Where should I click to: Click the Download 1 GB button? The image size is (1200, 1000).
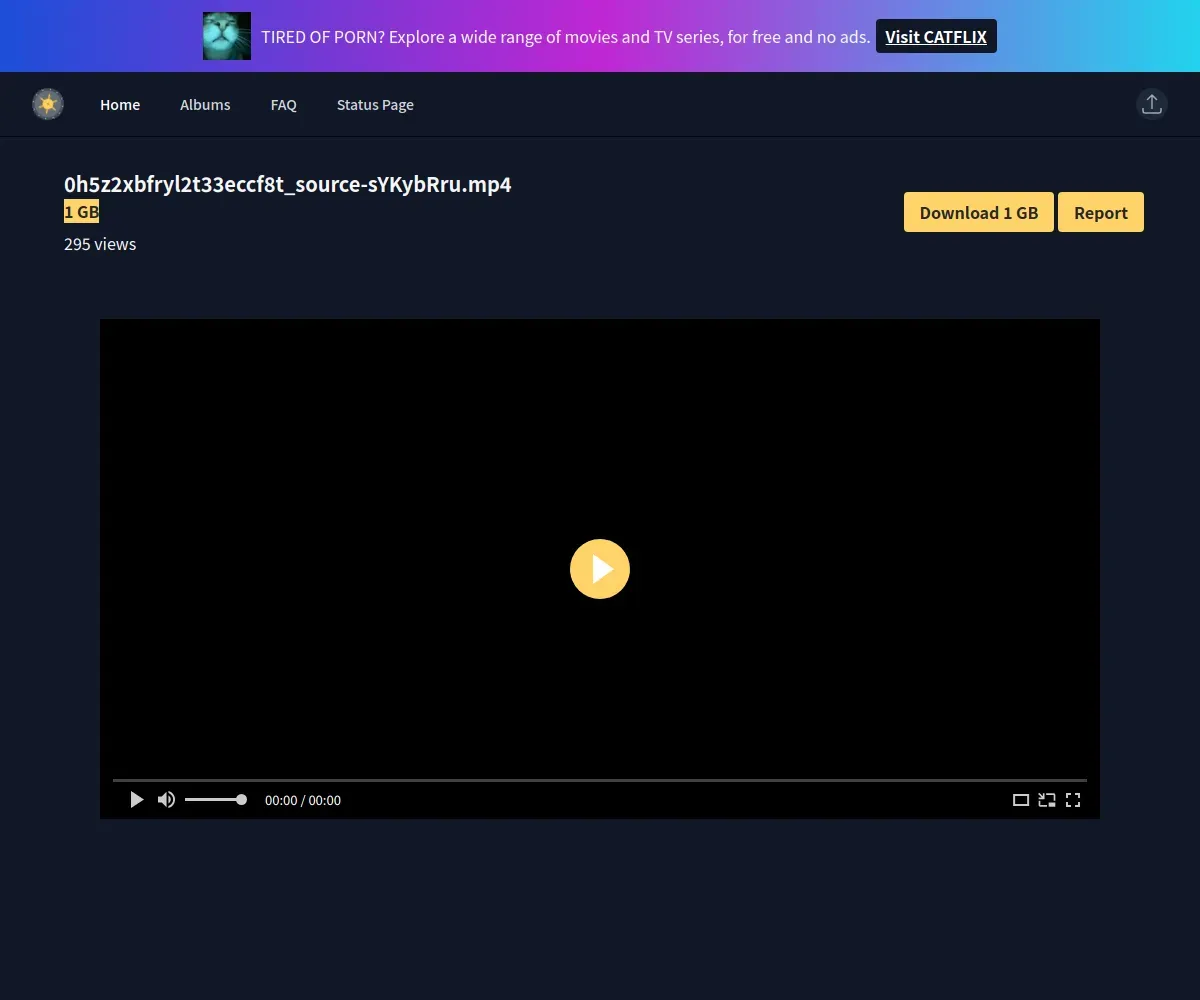979,212
